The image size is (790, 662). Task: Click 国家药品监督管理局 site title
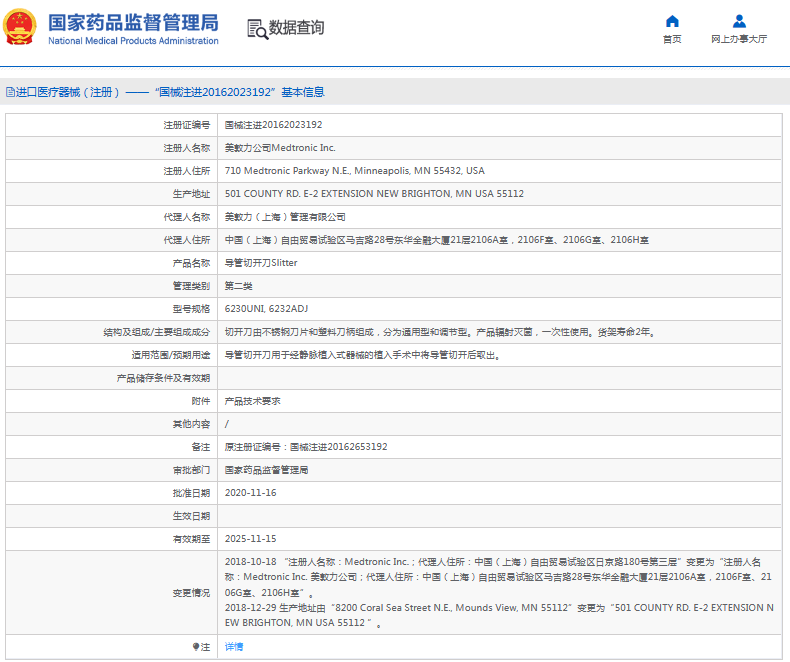tap(134, 23)
